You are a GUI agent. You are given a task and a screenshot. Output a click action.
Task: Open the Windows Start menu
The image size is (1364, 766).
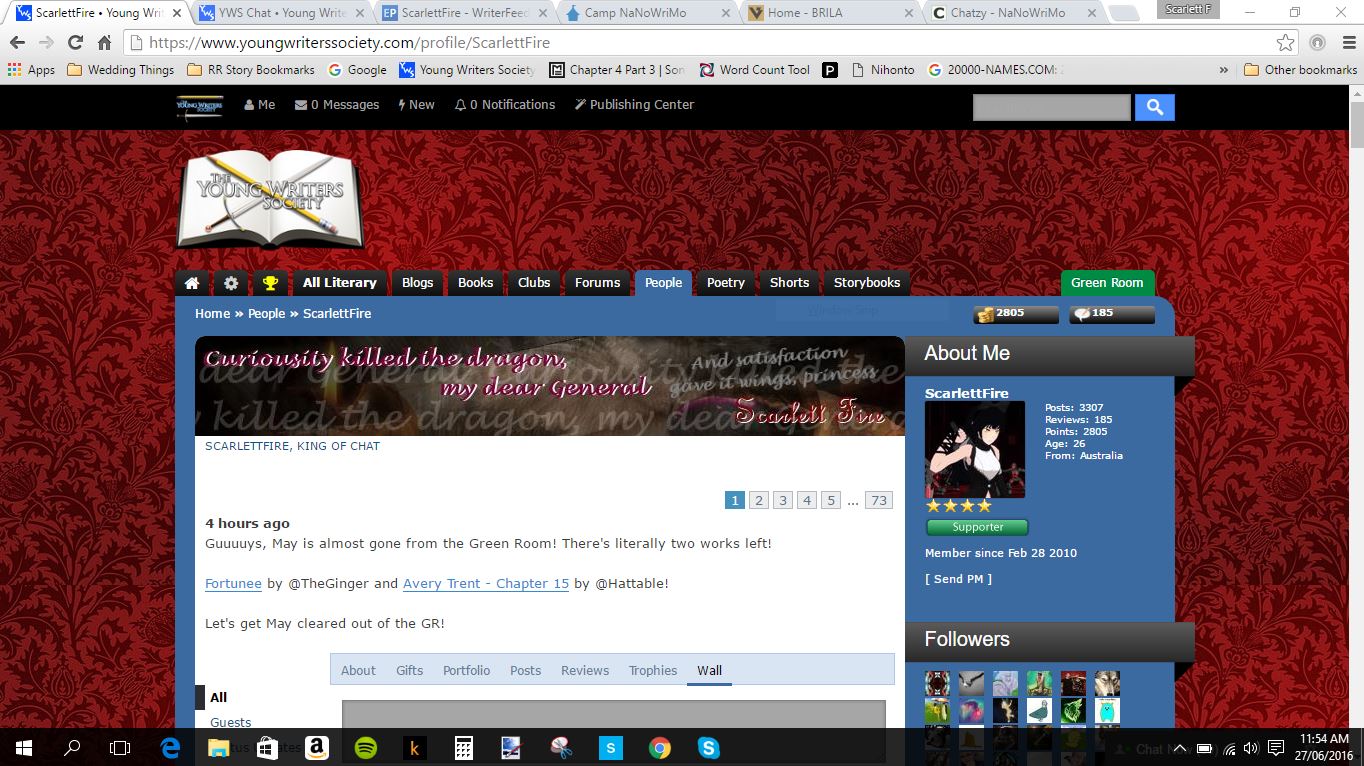[x=24, y=747]
